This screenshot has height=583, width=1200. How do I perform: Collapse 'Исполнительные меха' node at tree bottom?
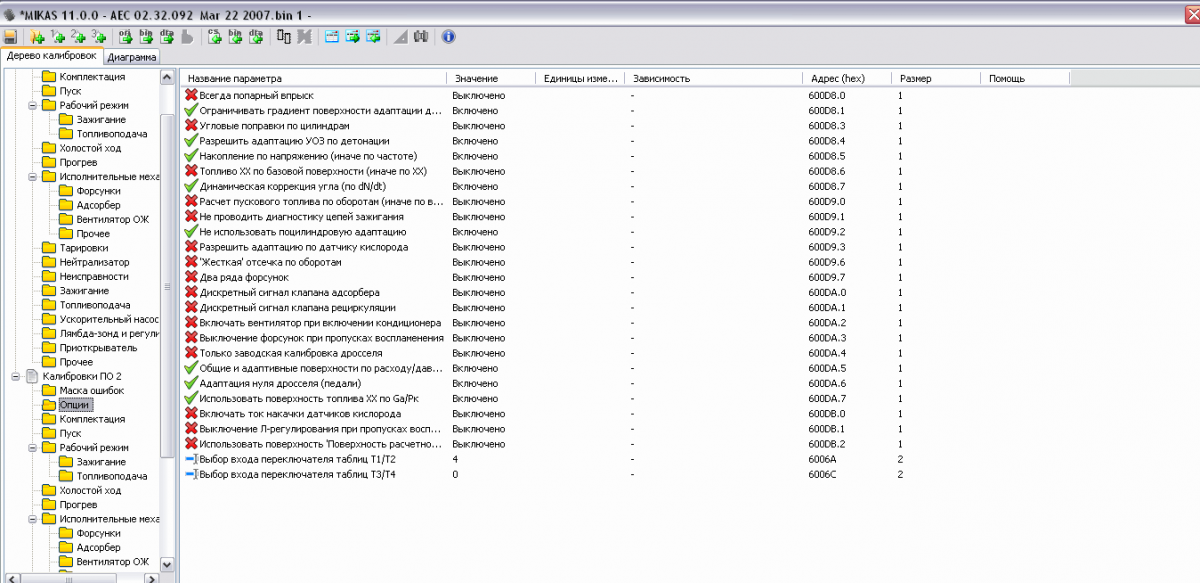(32, 519)
